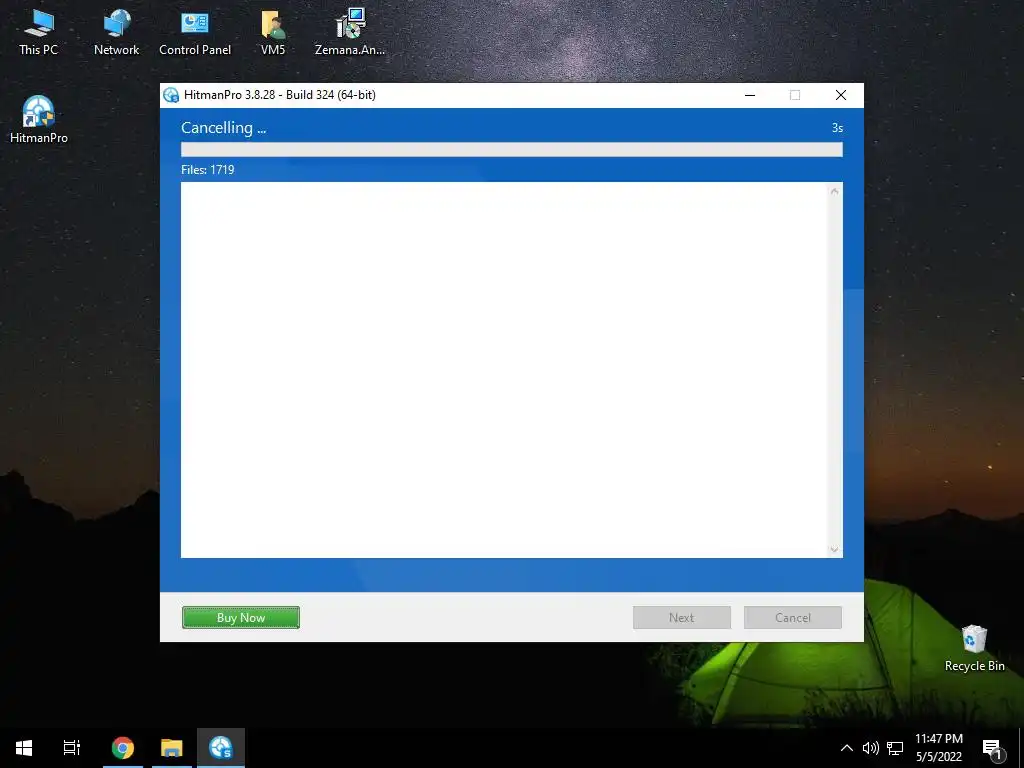Click the scan progress bar
Screen dimensions: 1024x768
point(512,150)
